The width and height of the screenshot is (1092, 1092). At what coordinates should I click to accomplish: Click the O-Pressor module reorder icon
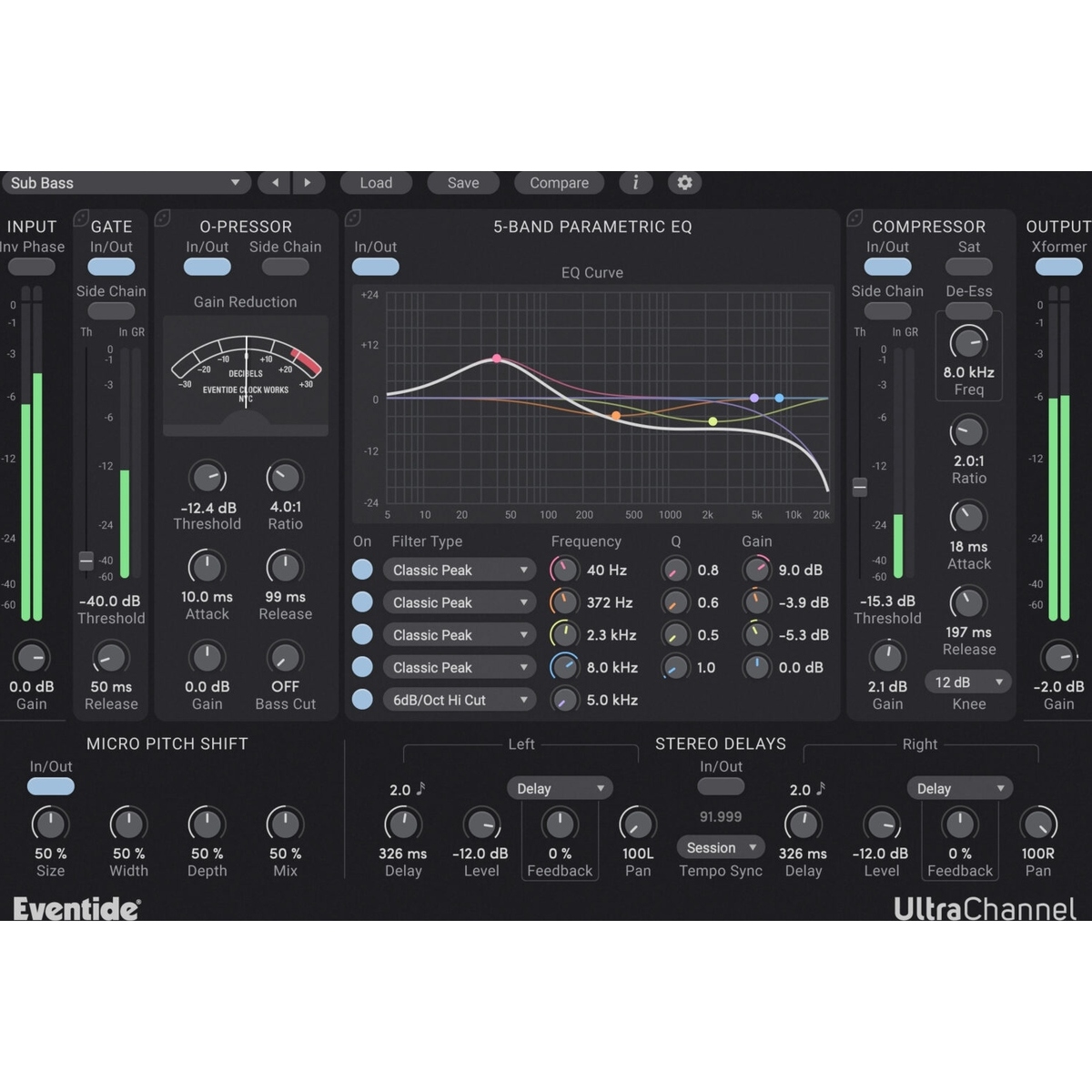tap(163, 217)
